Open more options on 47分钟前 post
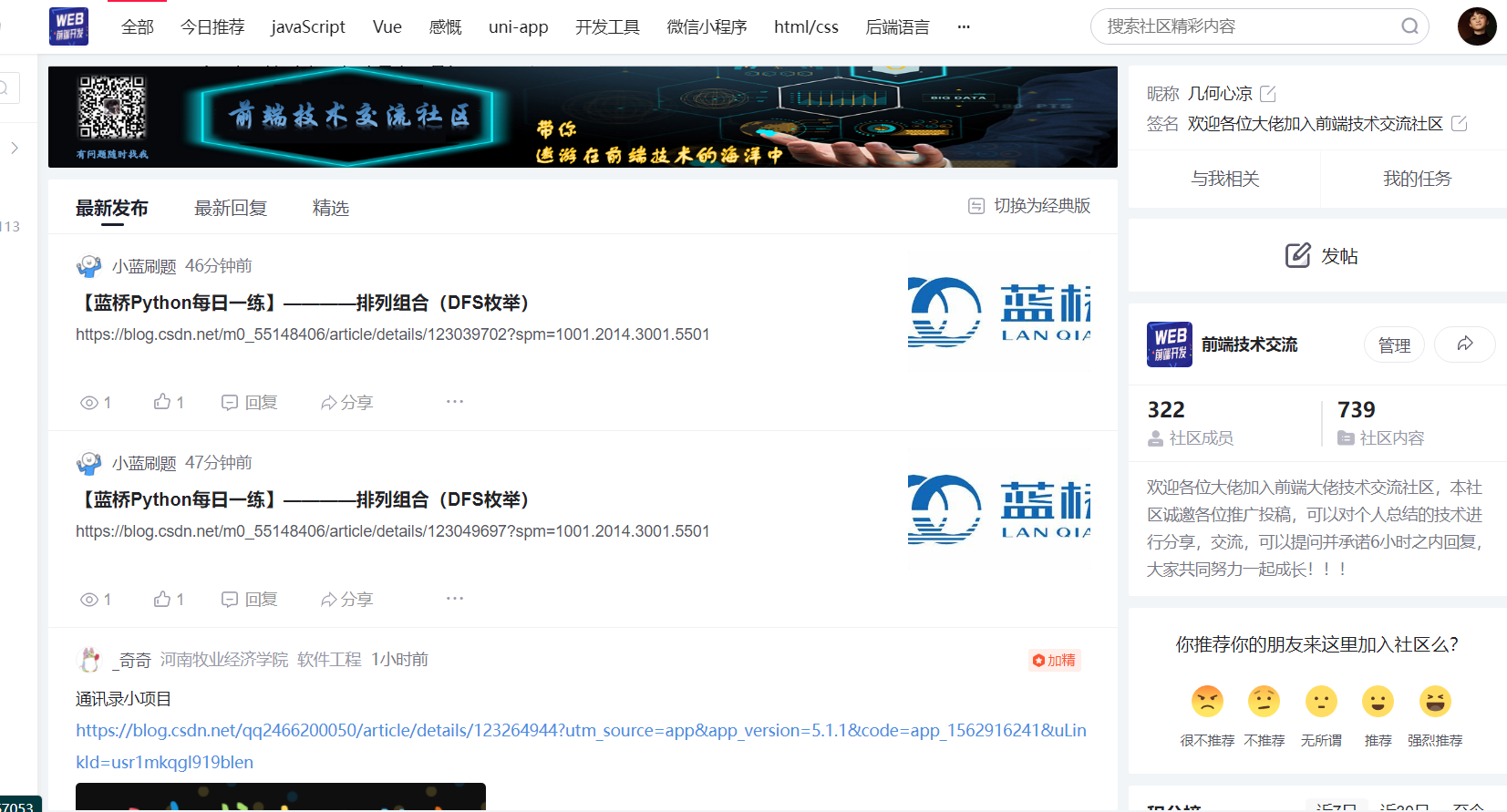This screenshot has width=1507, height=812. [x=455, y=598]
